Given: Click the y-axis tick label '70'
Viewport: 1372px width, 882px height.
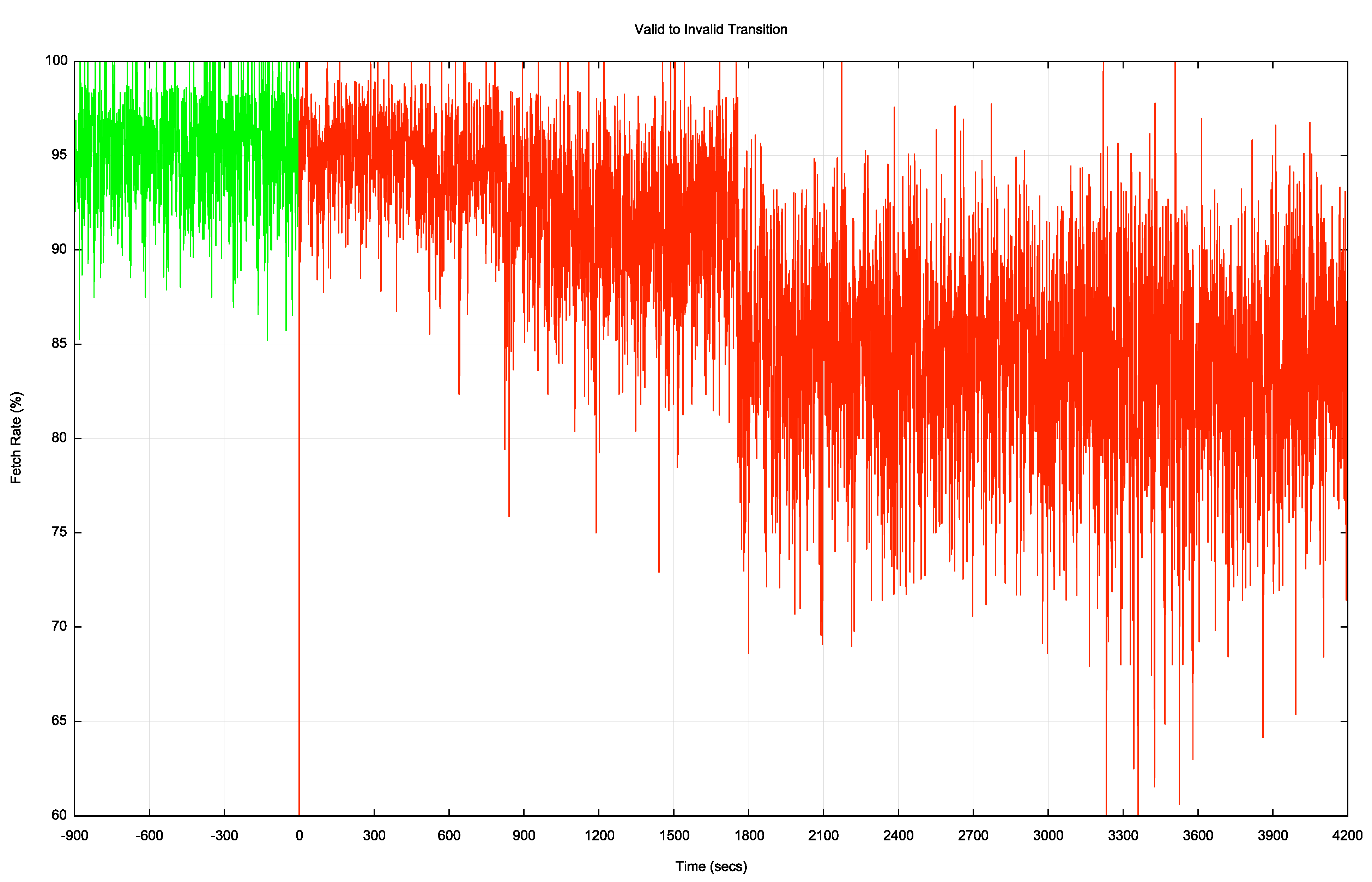Looking at the screenshot, I should 59,627.
